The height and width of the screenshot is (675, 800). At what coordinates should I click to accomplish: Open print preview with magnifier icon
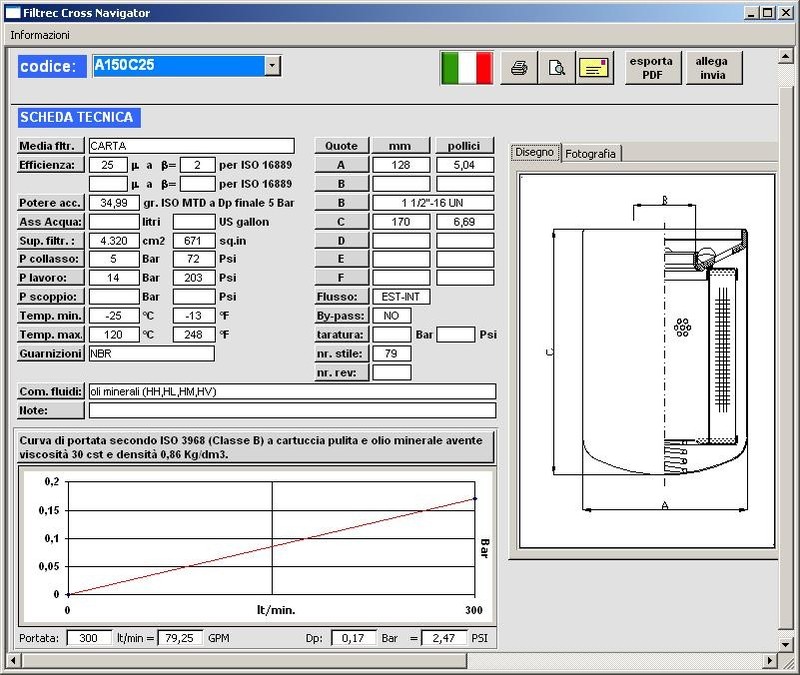556,68
